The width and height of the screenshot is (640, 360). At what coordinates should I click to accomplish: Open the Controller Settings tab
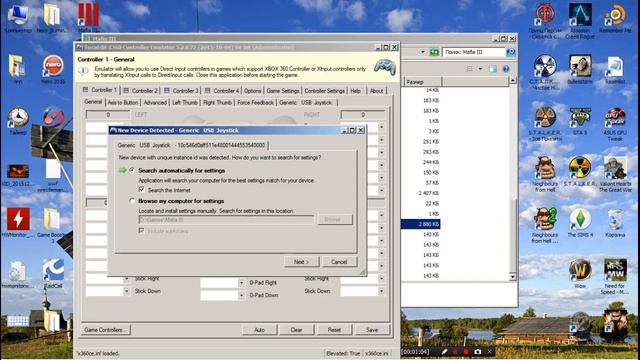click(324, 91)
